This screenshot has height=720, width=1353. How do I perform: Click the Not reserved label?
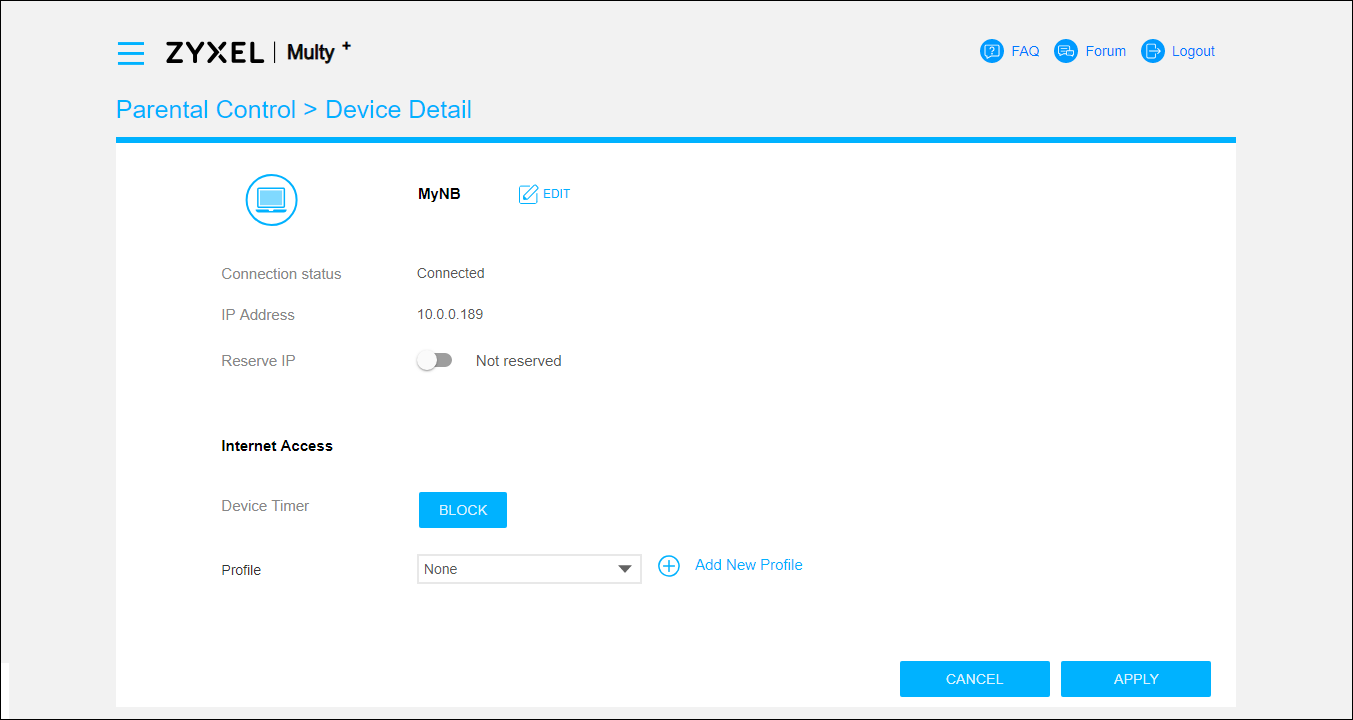(x=519, y=361)
